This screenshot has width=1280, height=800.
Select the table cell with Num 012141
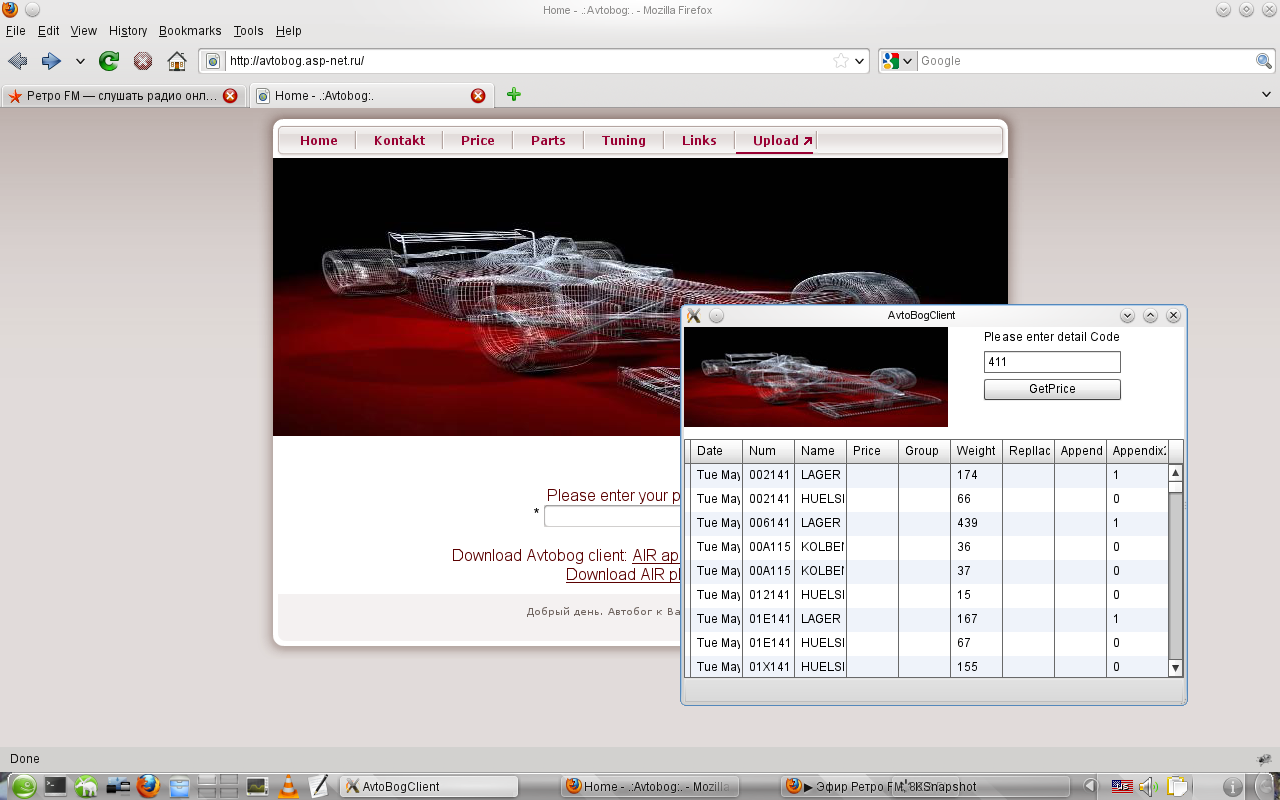coord(768,595)
